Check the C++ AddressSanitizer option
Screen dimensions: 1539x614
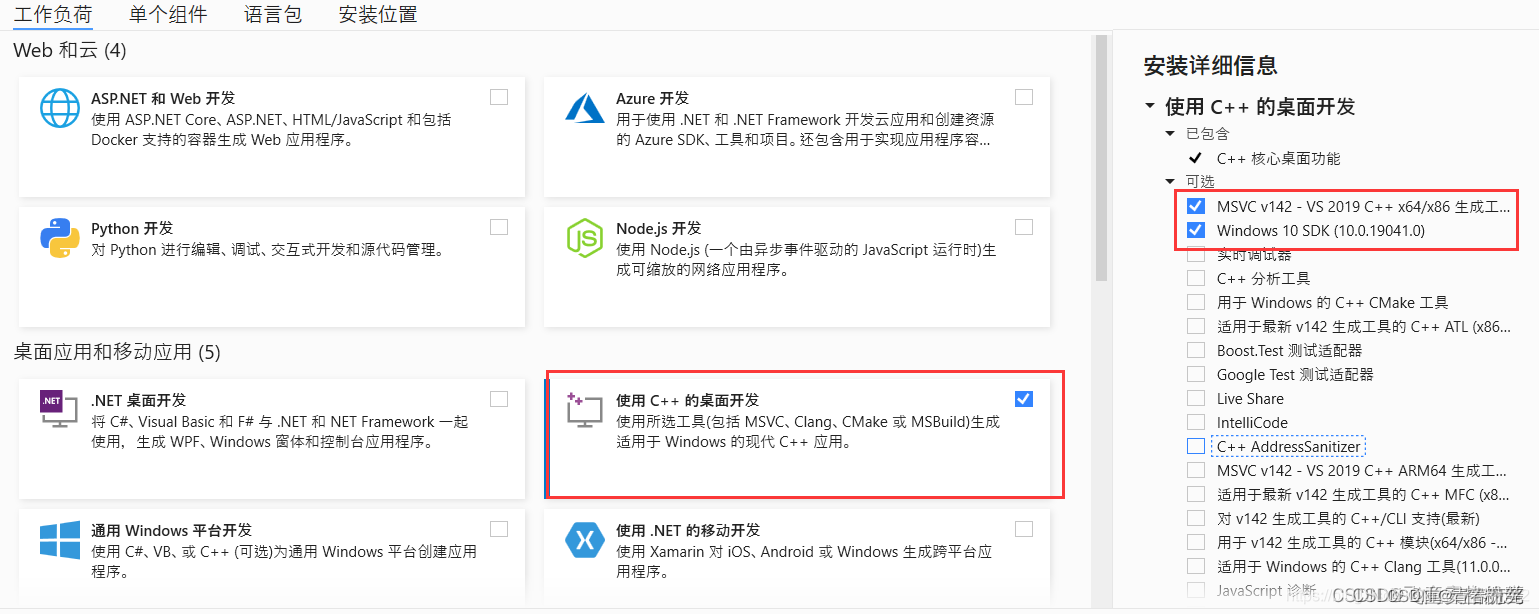[x=1195, y=446]
